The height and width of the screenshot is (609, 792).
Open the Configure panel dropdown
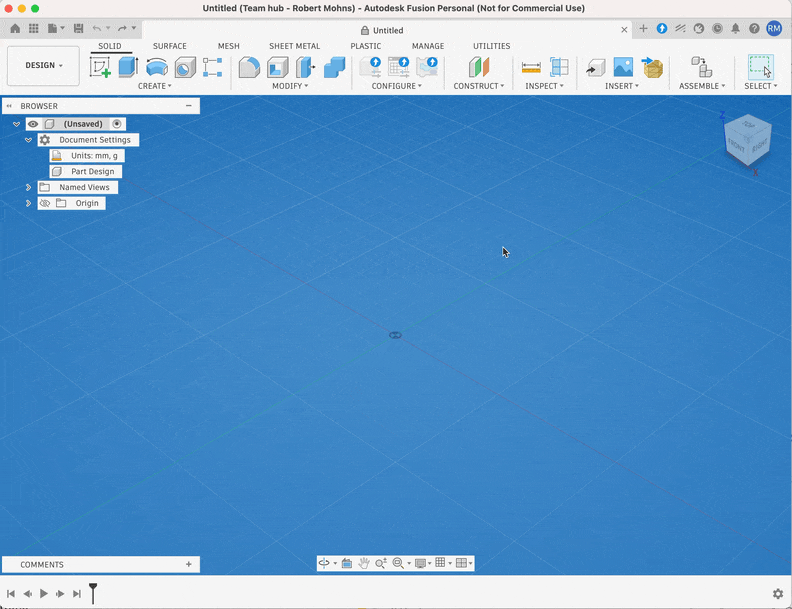397,86
